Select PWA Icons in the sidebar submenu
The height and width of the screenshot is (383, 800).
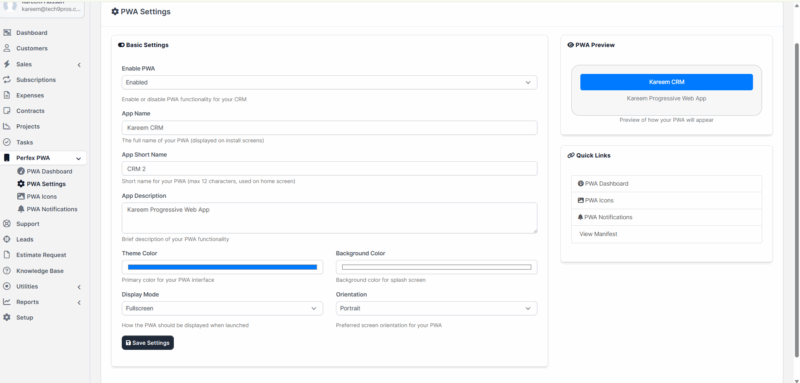click(42, 196)
